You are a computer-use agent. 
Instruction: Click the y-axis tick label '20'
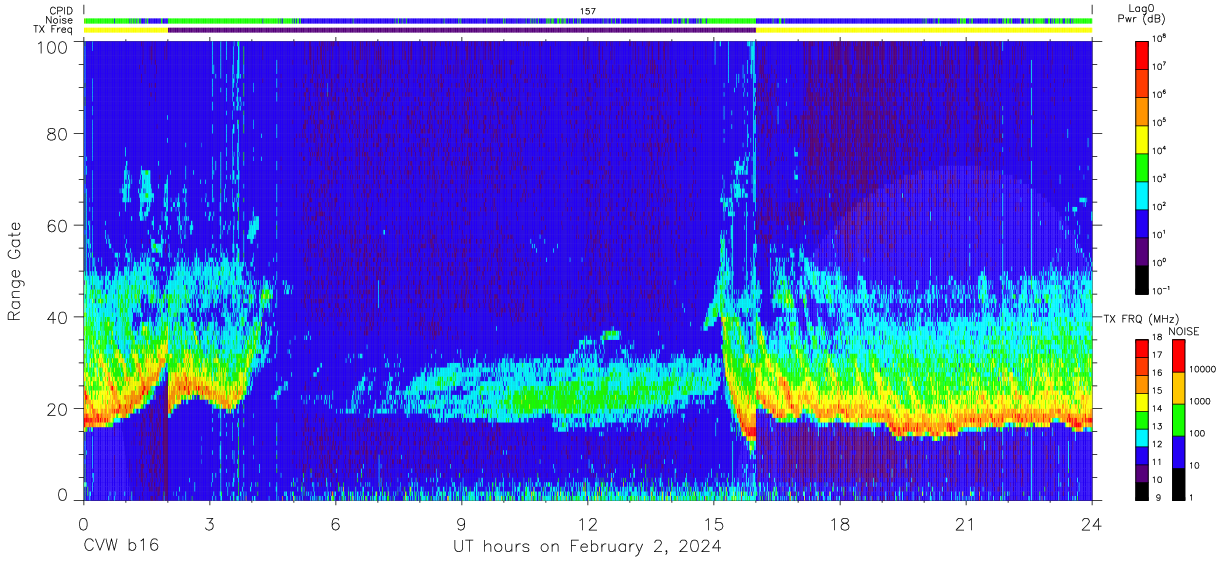tap(58, 409)
